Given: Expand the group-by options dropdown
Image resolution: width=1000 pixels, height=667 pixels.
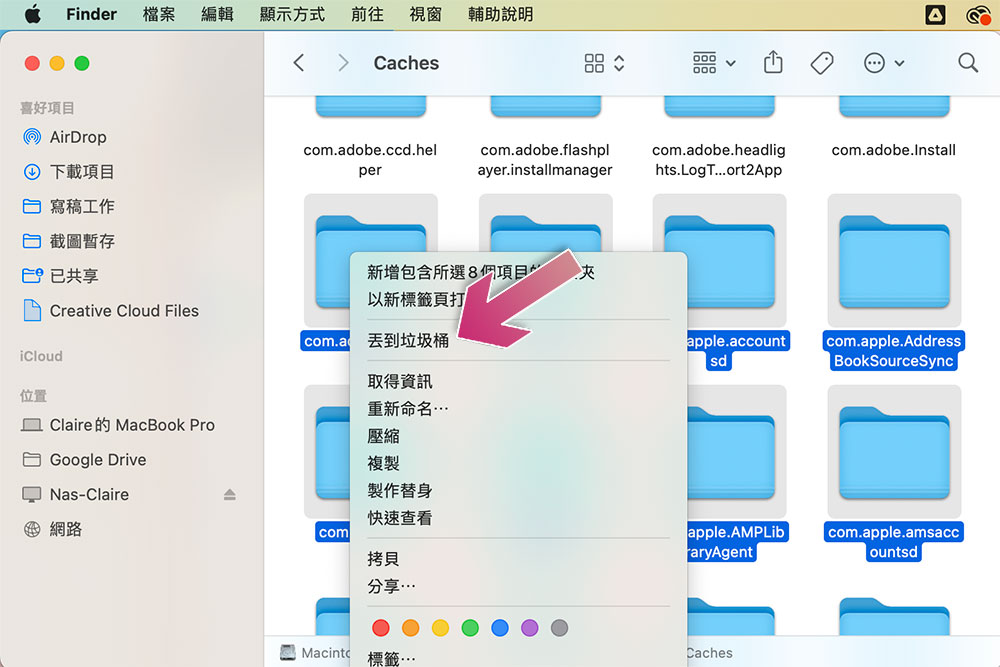Looking at the screenshot, I should click(x=714, y=62).
